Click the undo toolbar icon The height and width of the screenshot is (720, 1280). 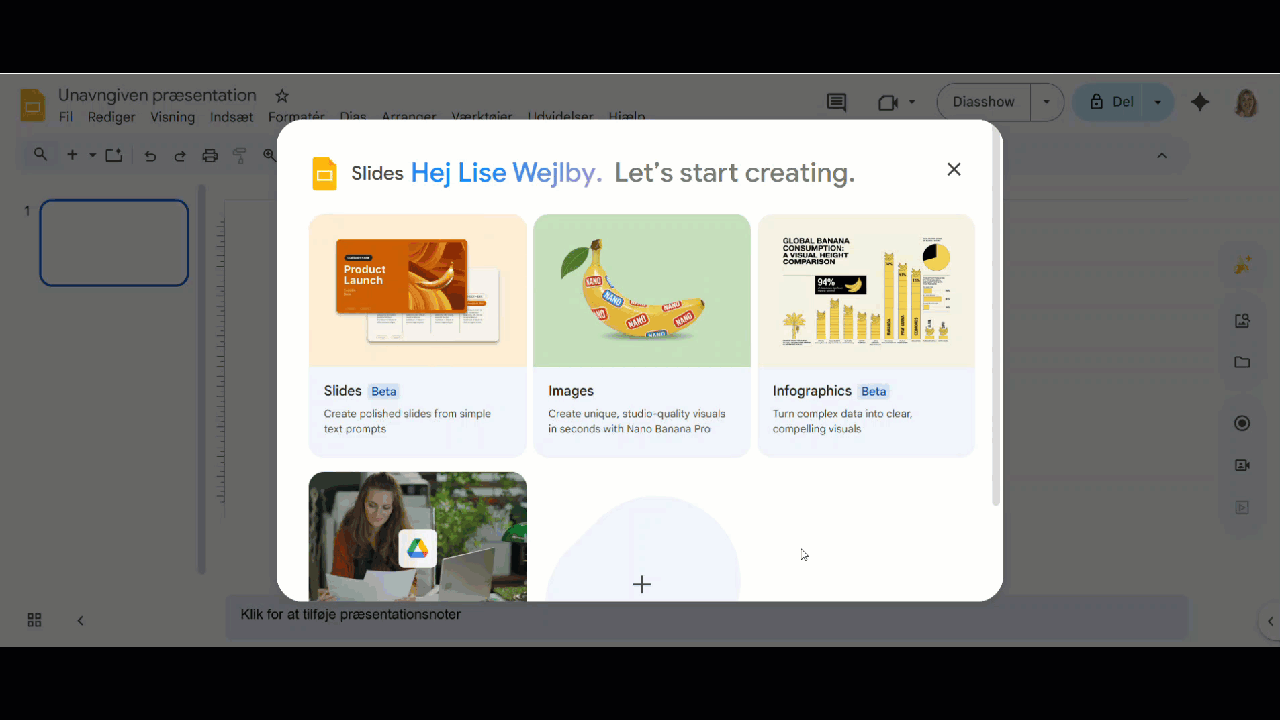tap(150, 155)
